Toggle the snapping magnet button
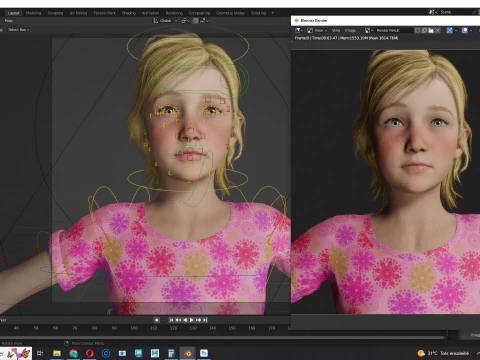Screen dimensions: 480x360 [195, 21]
